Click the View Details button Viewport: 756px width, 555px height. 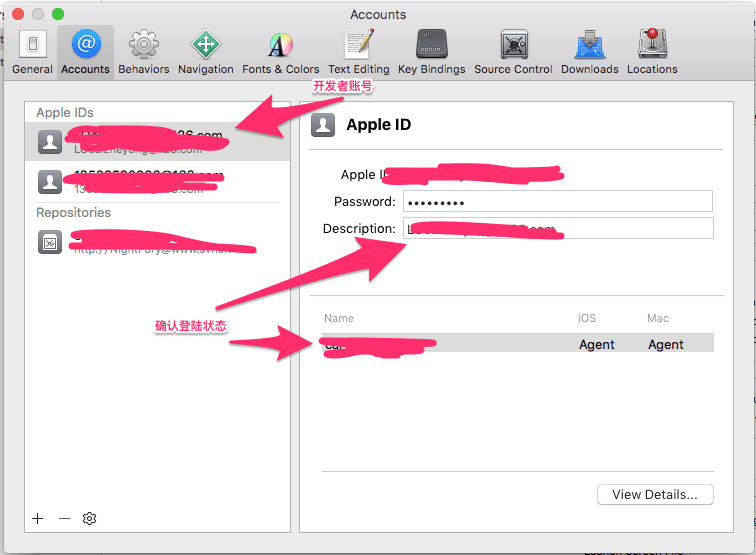(x=655, y=495)
